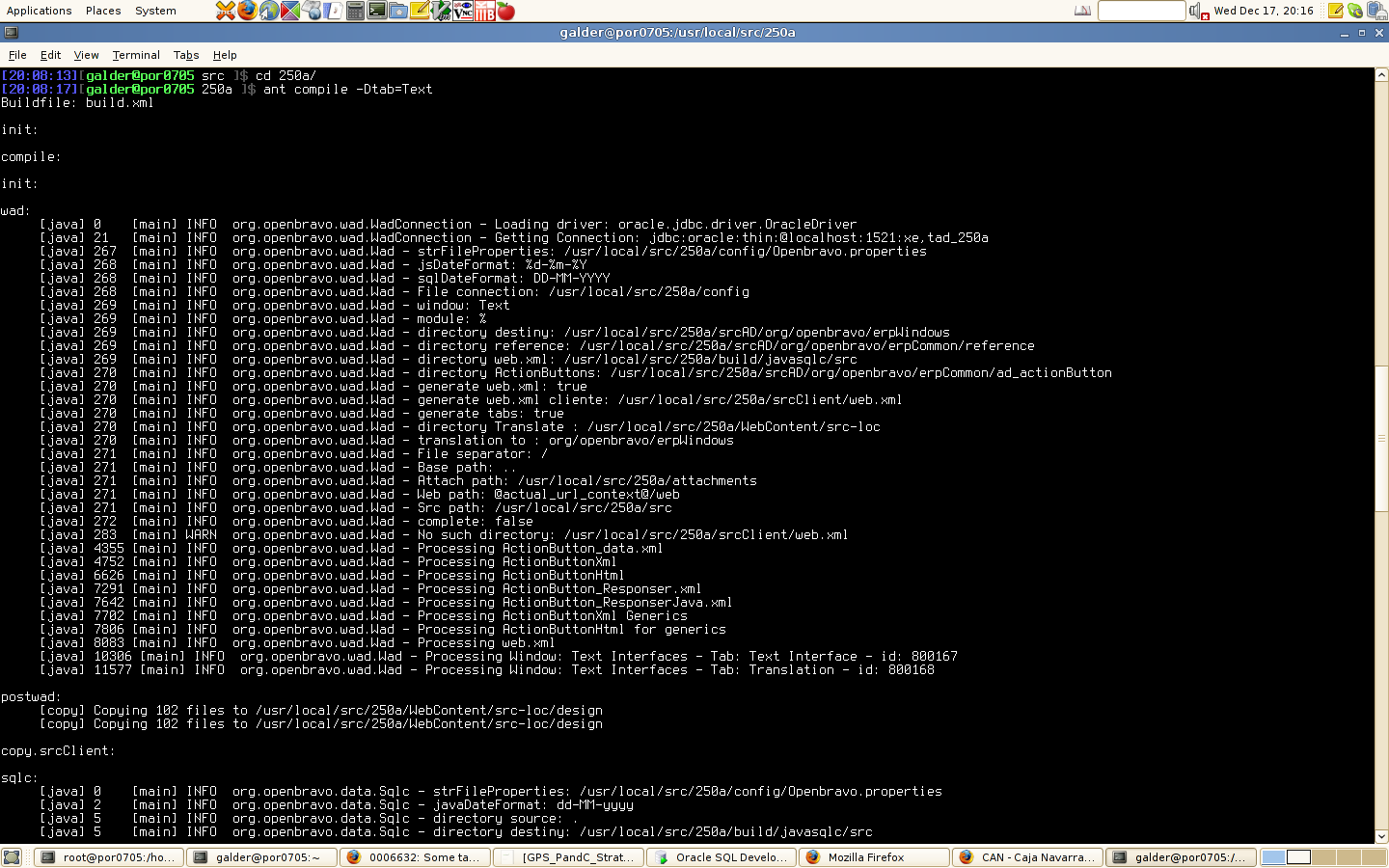Click the dictionary book icon

pyautogui.click(x=1082, y=11)
